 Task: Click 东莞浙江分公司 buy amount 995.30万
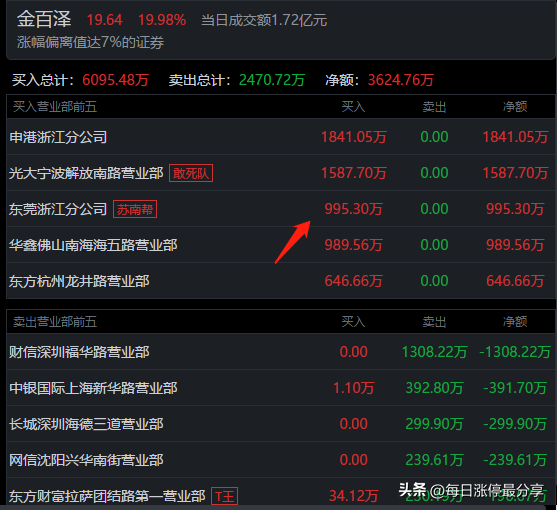click(x=354, y=209)
